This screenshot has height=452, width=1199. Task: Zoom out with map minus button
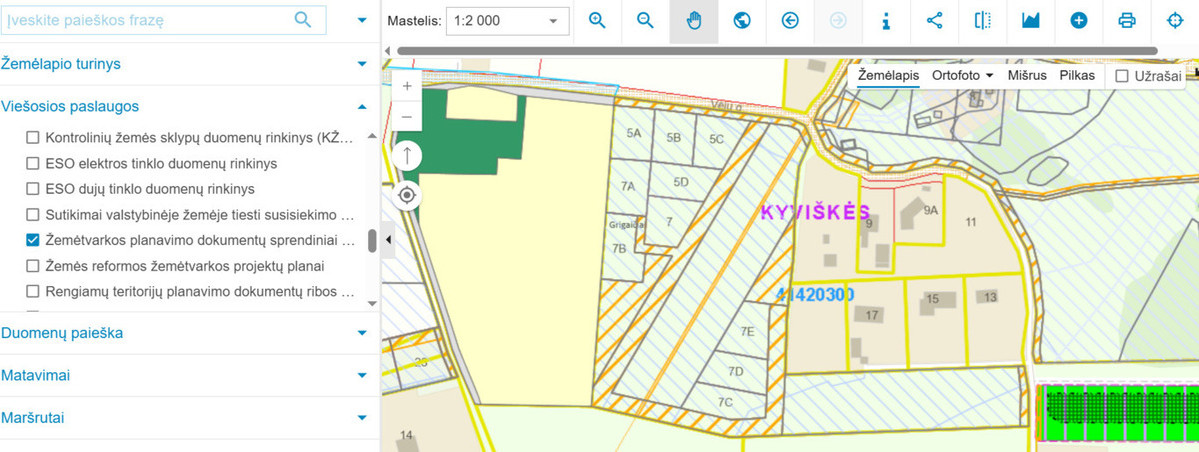coord(407,116)
